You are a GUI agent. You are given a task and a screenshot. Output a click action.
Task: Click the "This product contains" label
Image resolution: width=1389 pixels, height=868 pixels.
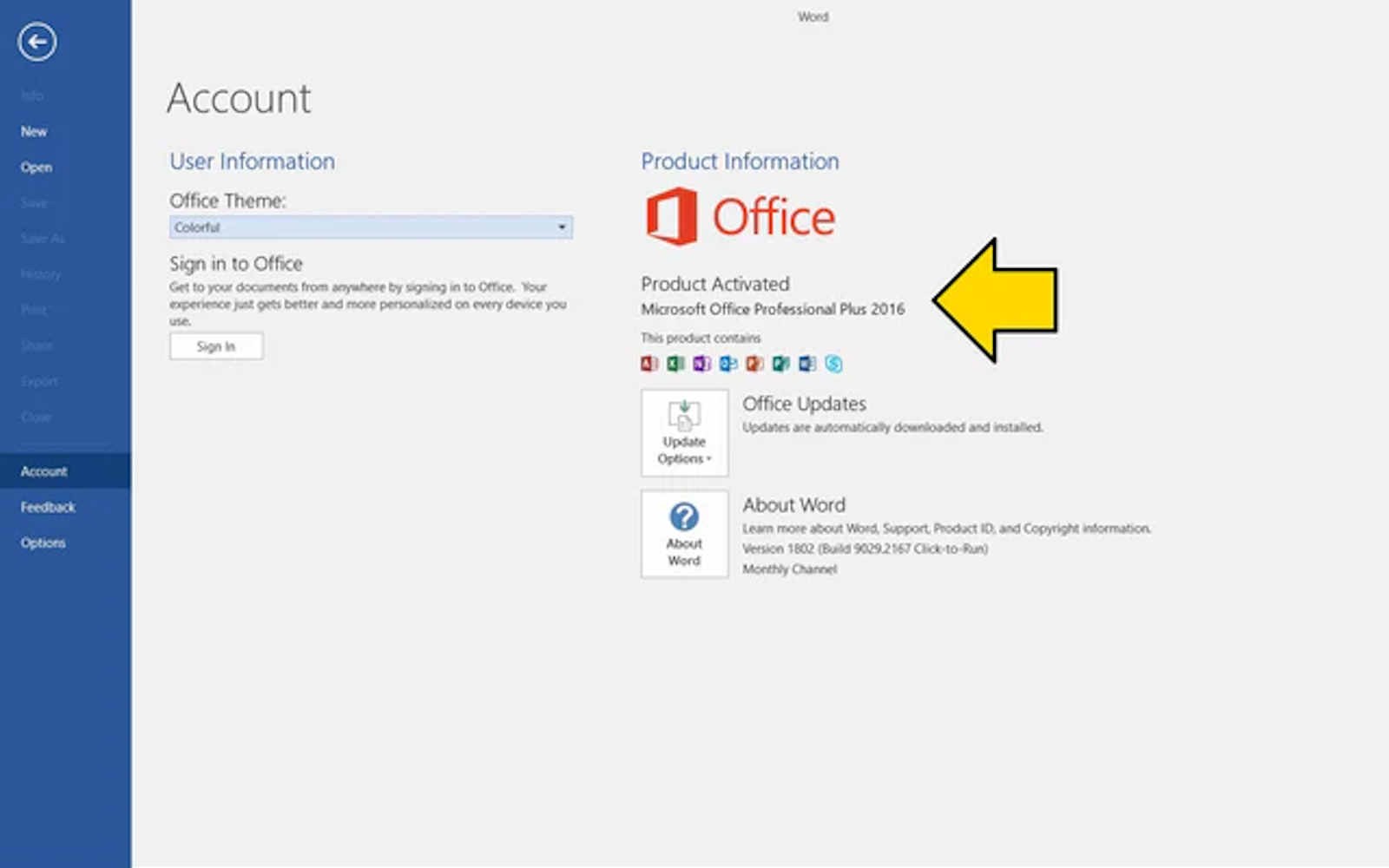[701, 338]
